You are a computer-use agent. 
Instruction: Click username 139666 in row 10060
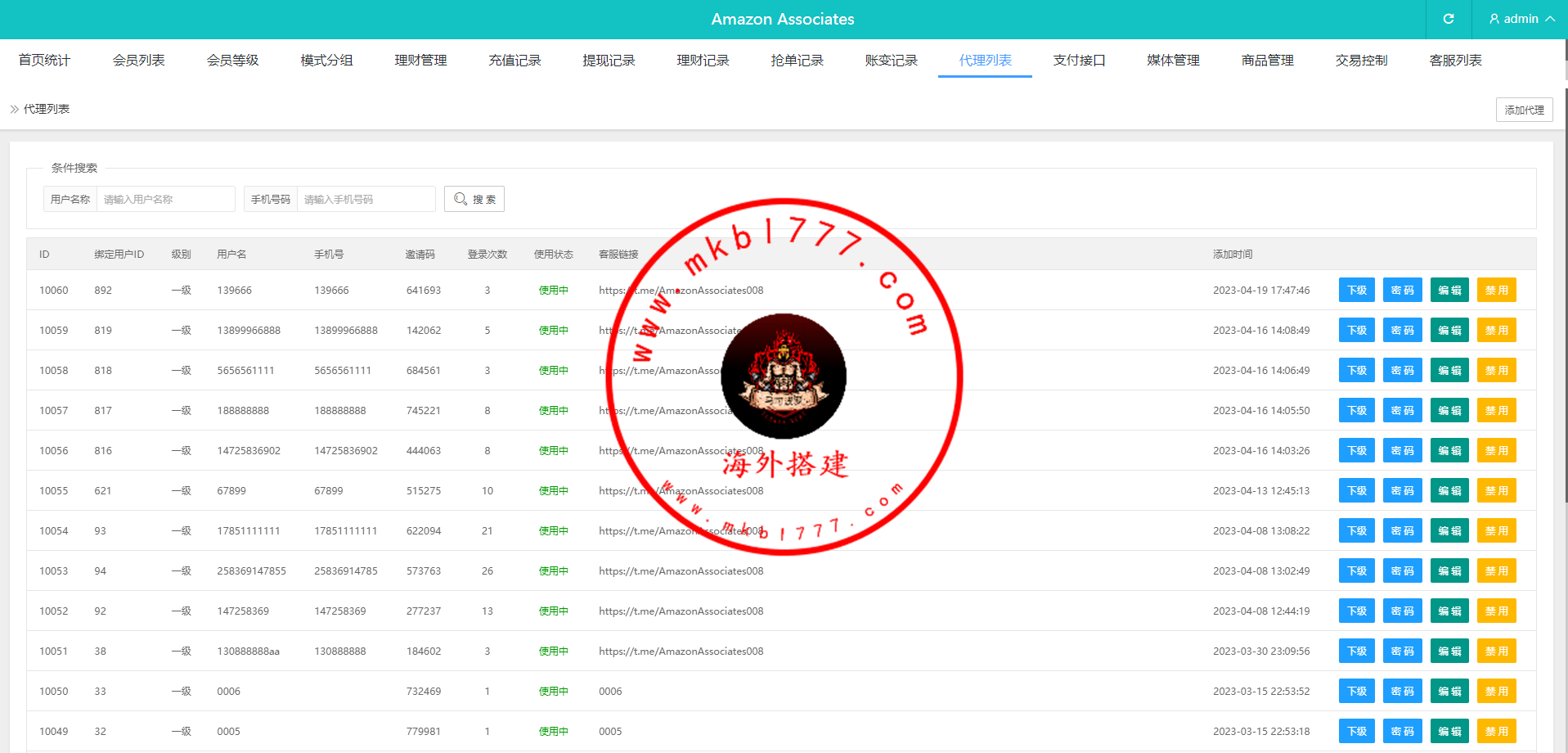(x=234, y=291)
